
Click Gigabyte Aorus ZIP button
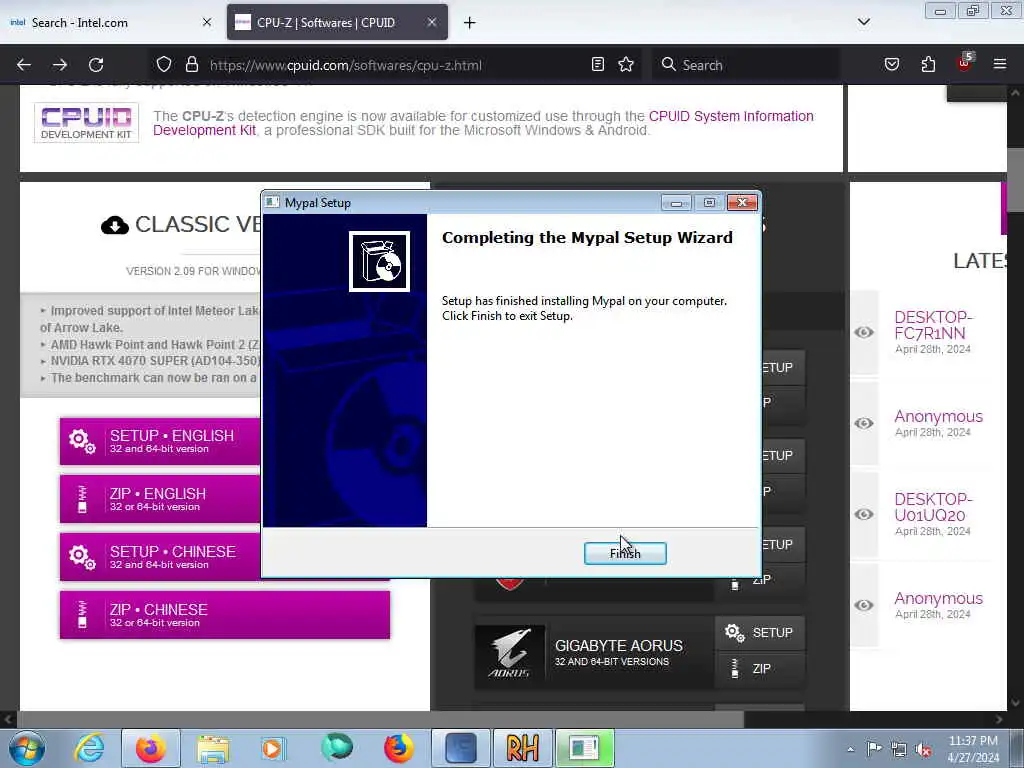760,669
